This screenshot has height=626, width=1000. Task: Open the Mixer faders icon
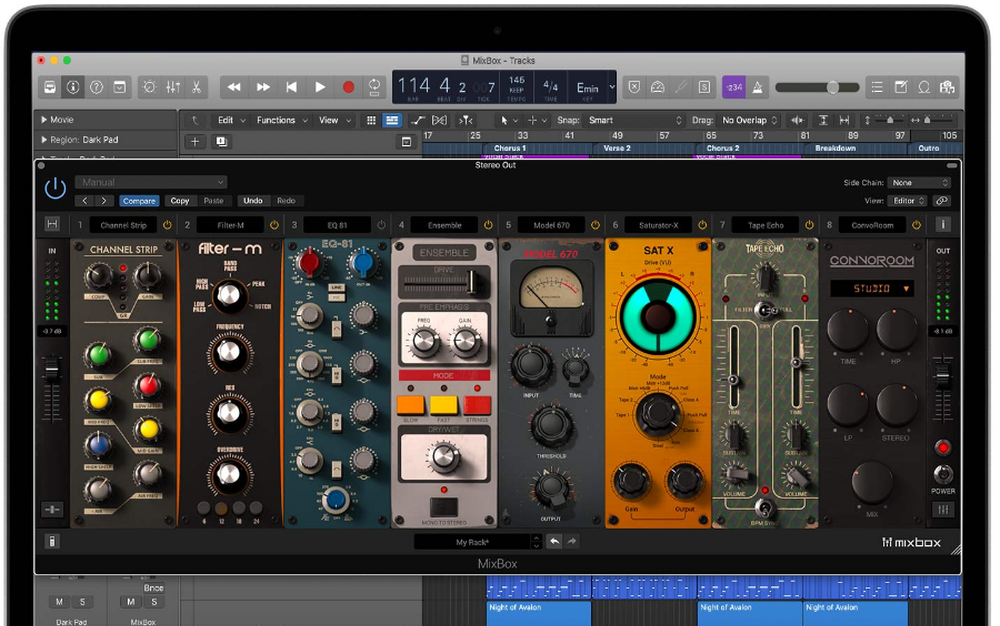173,87
